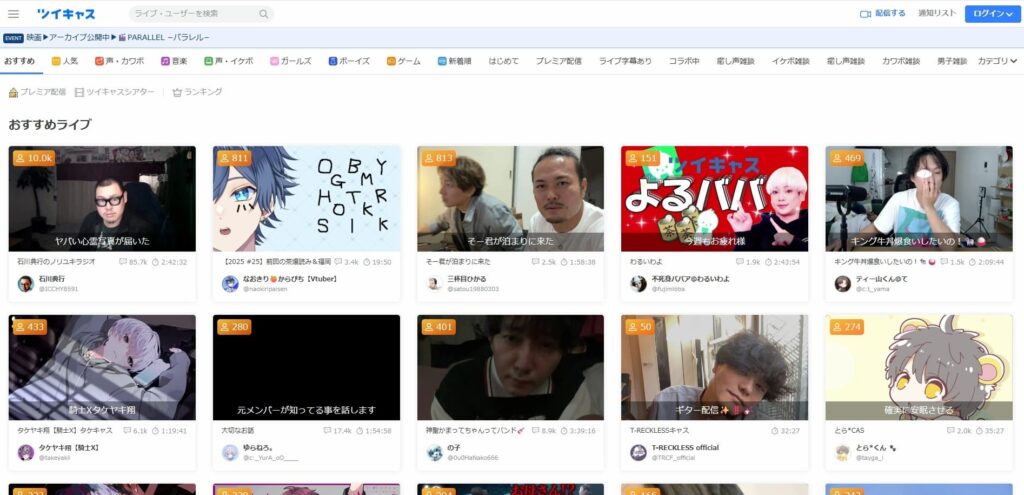1024x495 pixels.
Task: Click 石川典行 streamer avatar icon
Action: [x=26, y=283]
